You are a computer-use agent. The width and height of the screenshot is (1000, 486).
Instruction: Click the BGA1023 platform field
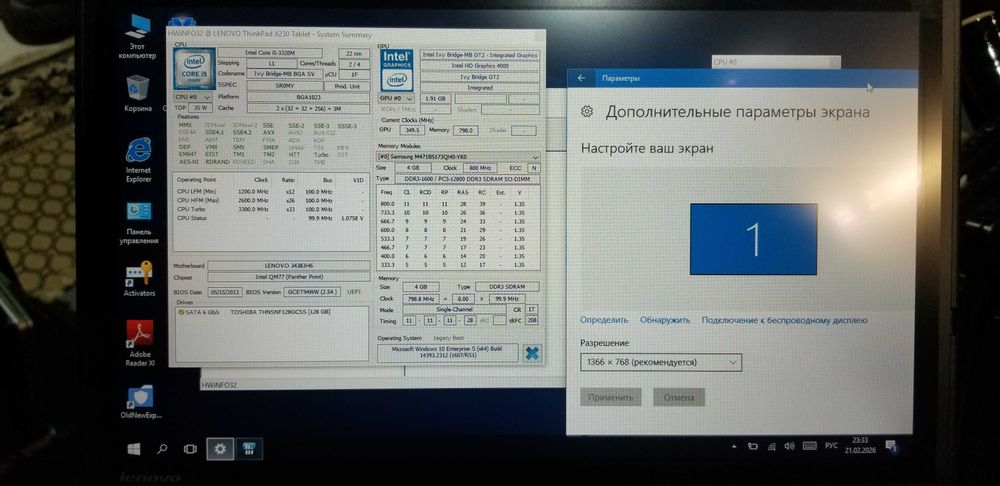click(x=308, y=97)
